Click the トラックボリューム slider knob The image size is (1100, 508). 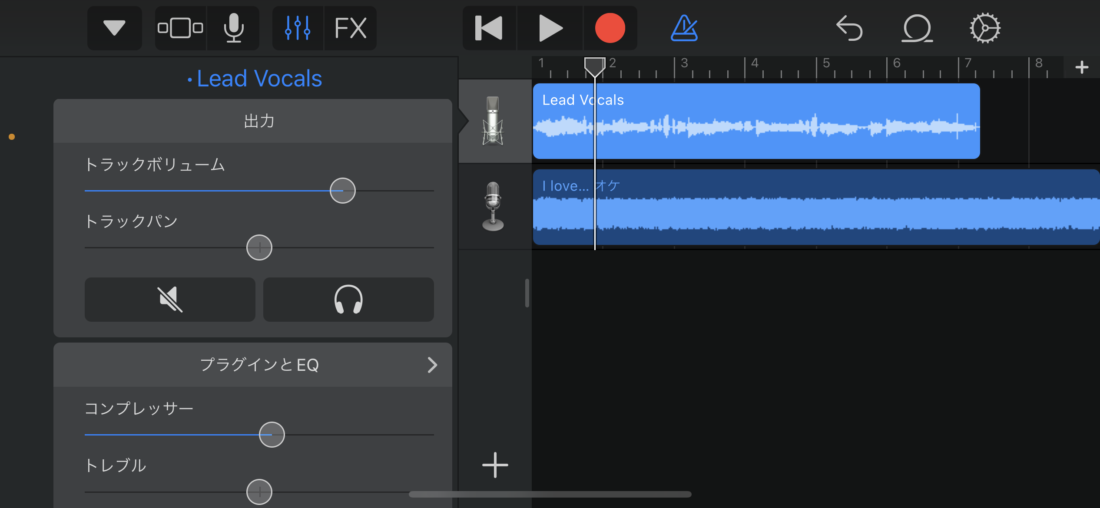pyautogui.click(x=343, y=190)
